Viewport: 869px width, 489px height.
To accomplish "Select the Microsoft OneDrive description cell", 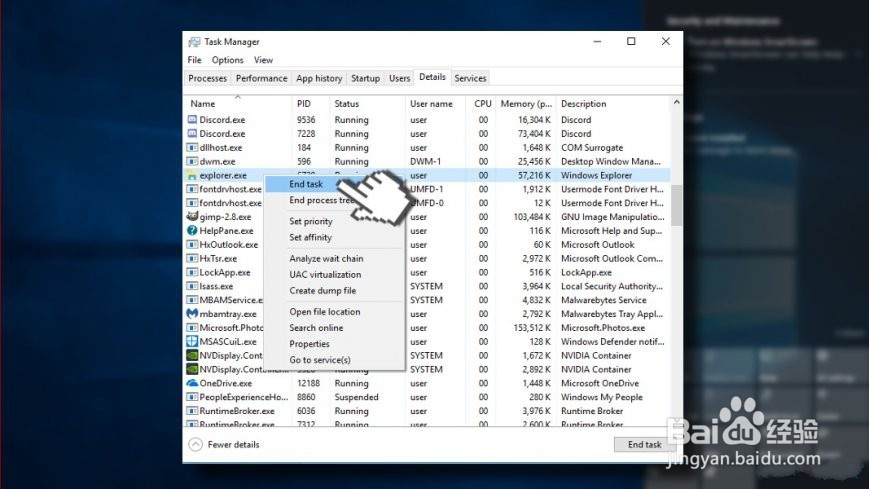I will pos(600,383).
